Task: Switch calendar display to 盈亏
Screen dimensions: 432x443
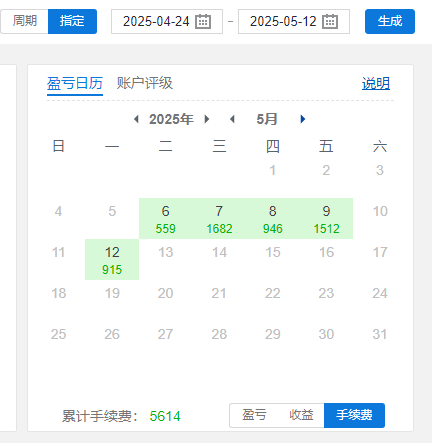Action: (254, 415)
